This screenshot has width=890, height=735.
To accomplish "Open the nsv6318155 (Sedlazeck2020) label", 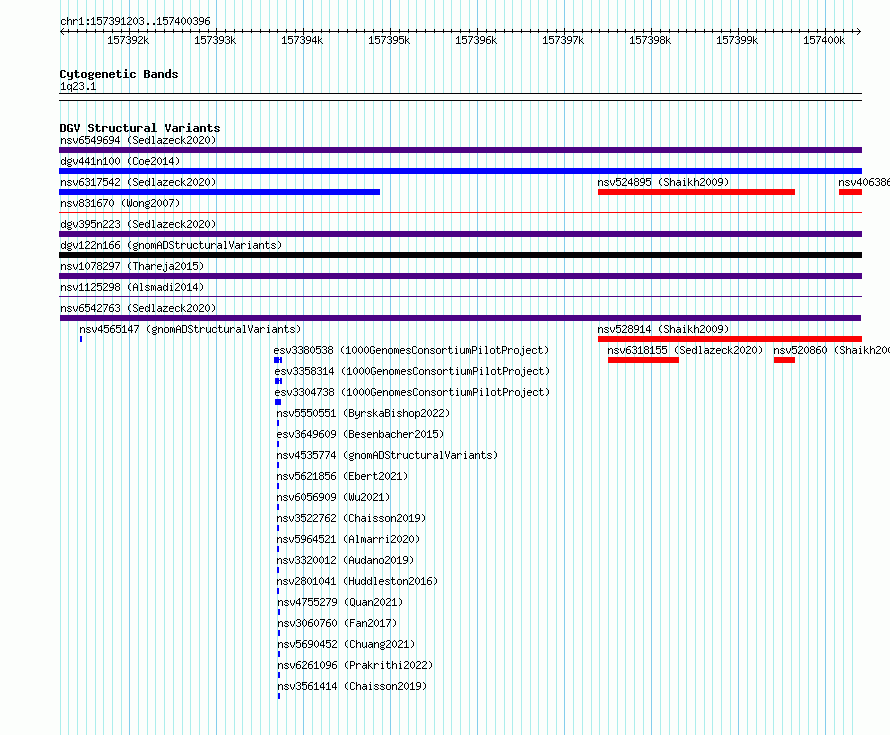I will [x=685, y=350].
